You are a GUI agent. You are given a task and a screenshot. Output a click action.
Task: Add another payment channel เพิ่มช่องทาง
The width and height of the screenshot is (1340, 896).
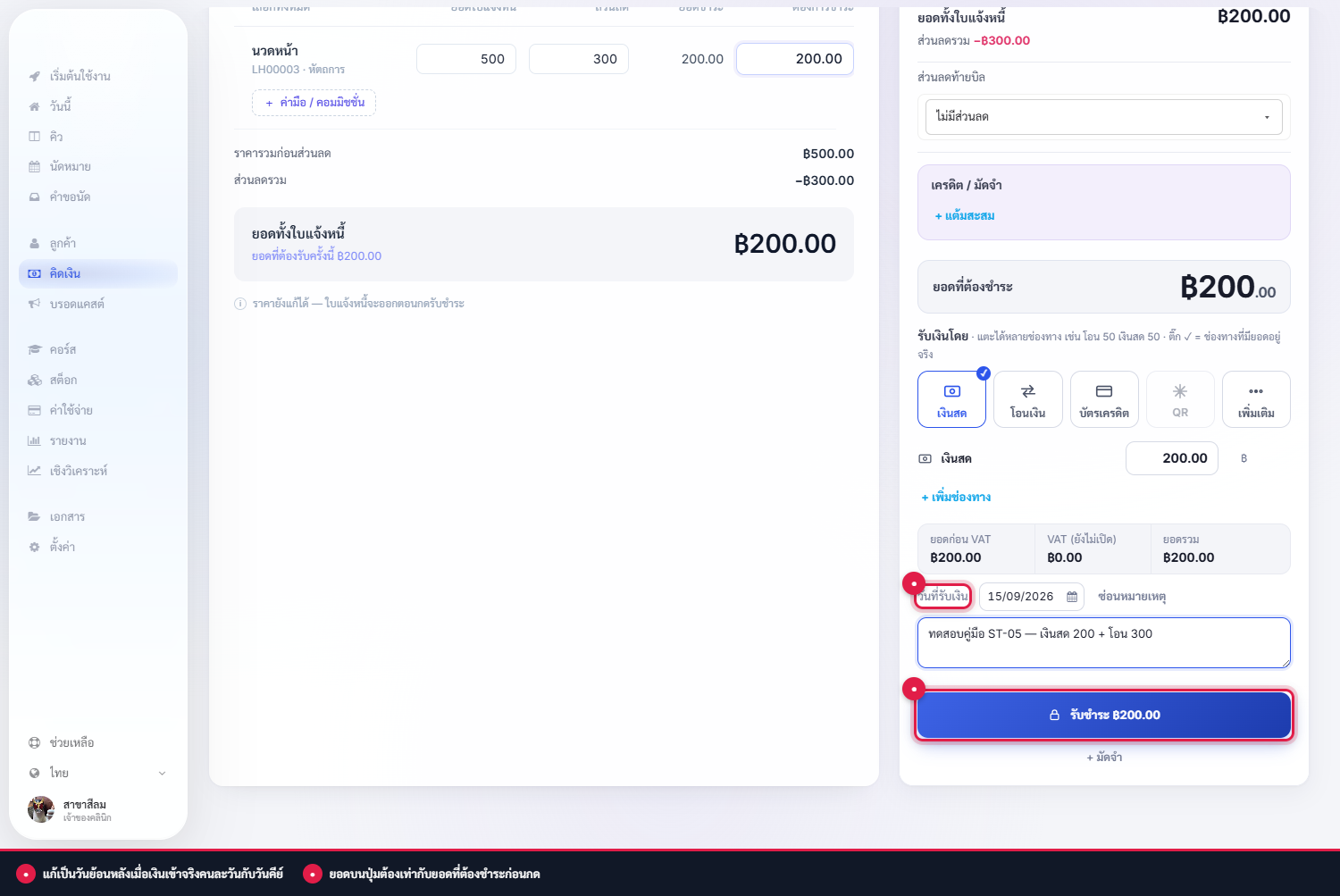tap(956, 497)
